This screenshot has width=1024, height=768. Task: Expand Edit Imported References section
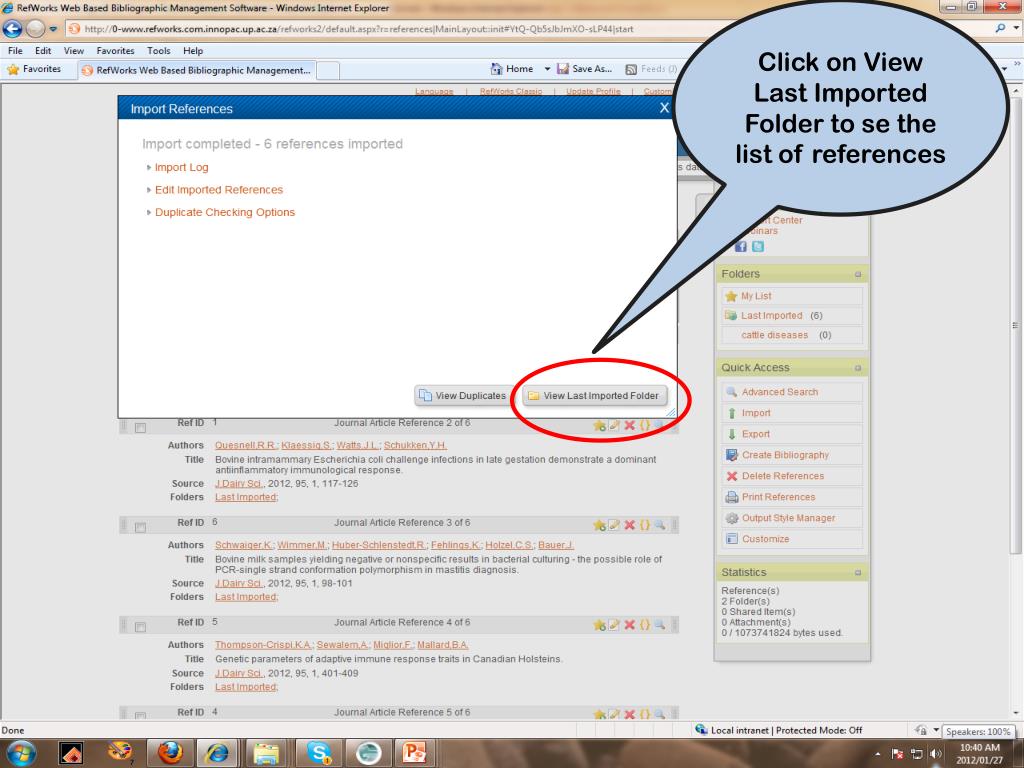218,190
